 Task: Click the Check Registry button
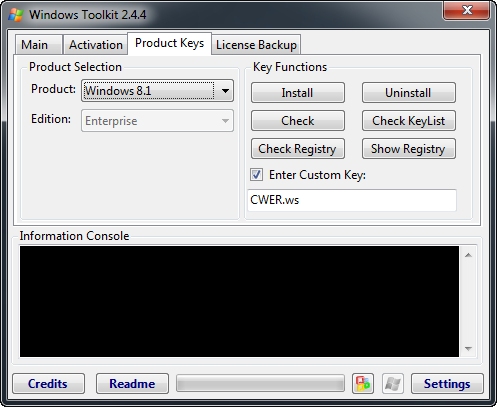[298, 149]
